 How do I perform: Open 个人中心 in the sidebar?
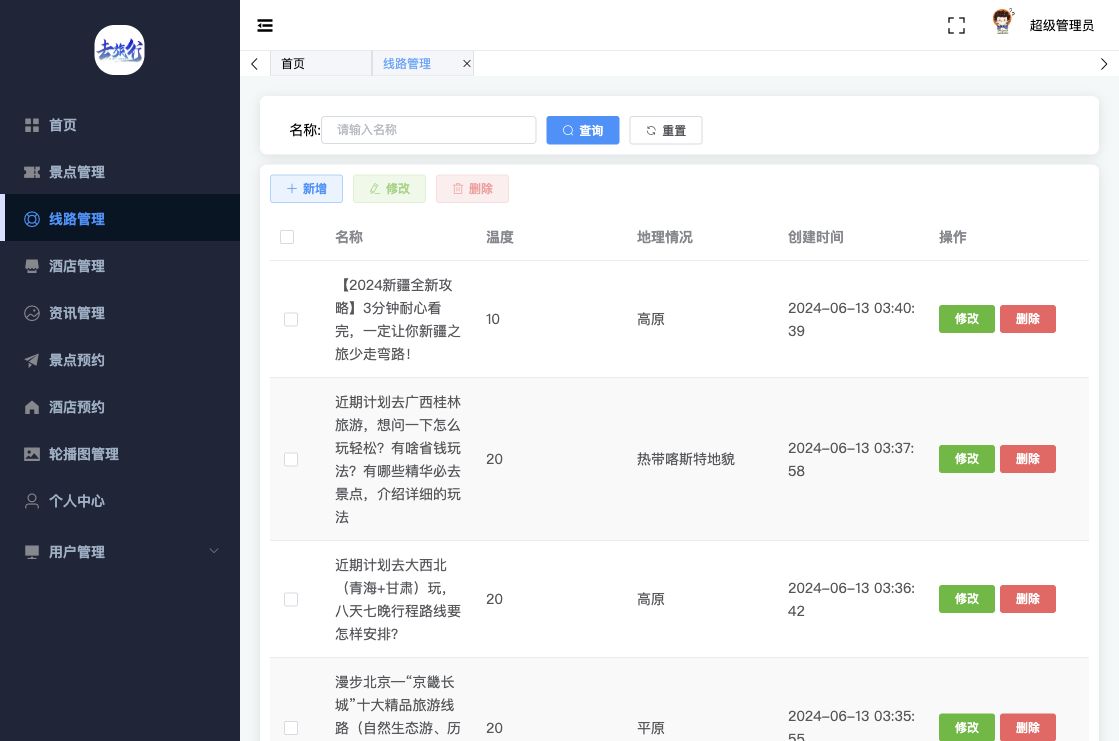pos(120,501)
